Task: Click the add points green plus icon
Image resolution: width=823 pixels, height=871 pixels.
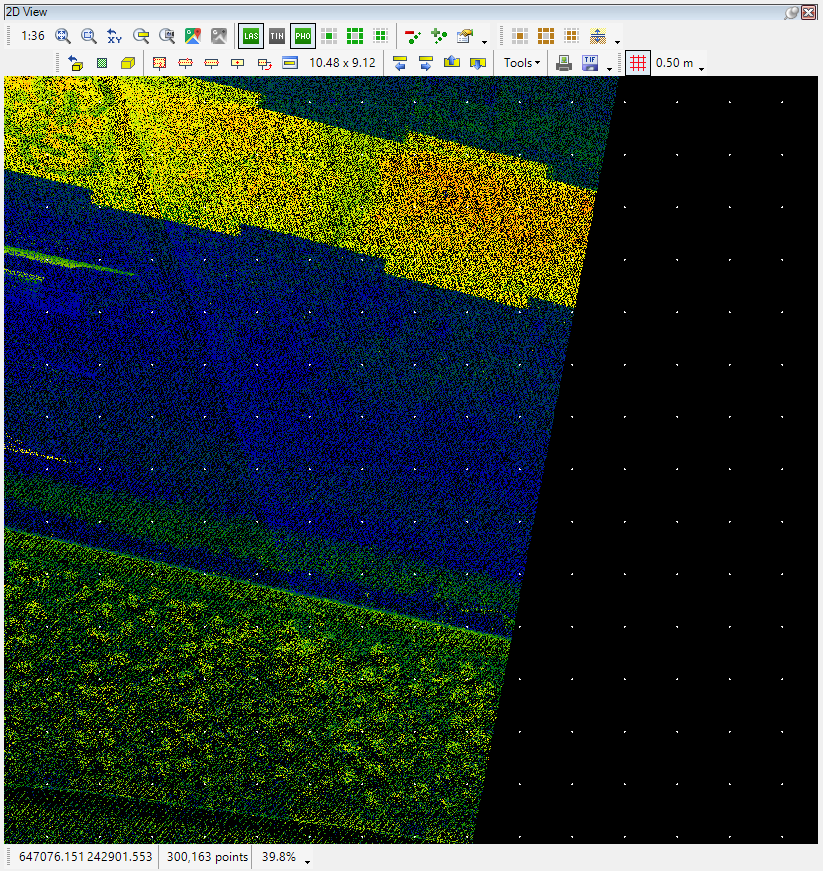Action: point(439,36)
